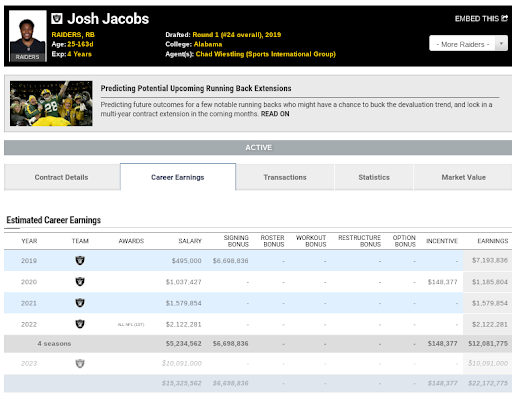Click the 4 seasons summary label
Screen dimensions: 512x396
[x=54, y=344]
